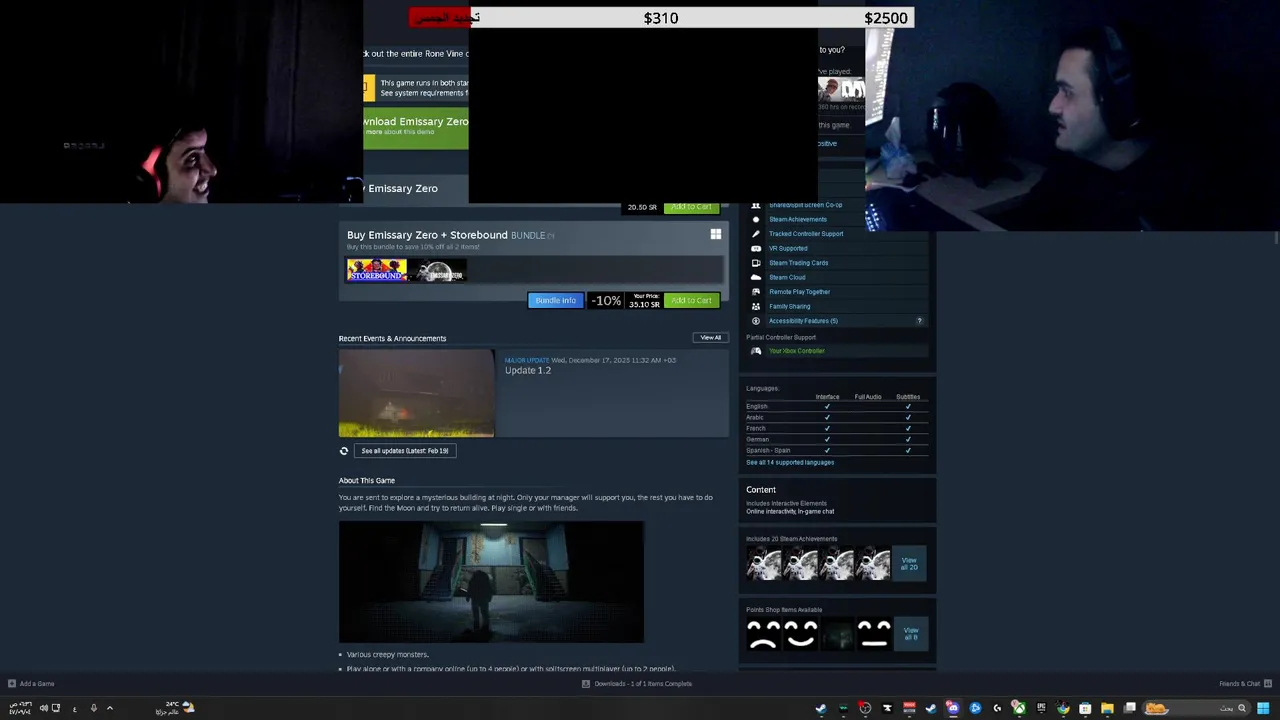The image size is (1280, 720).
Task: Open the Xbox app from taskbar
Action: tap(1019, 708)
